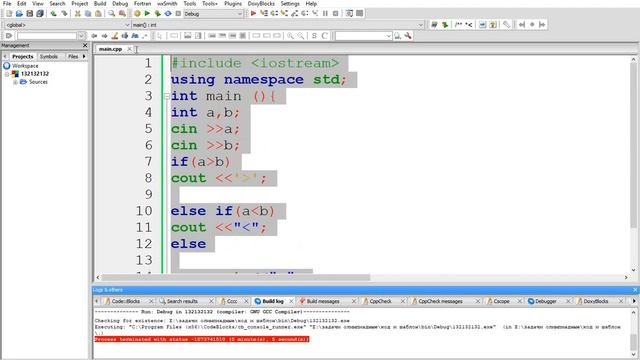
Task: Run the program with the green arrow
Action: point(147,13)
